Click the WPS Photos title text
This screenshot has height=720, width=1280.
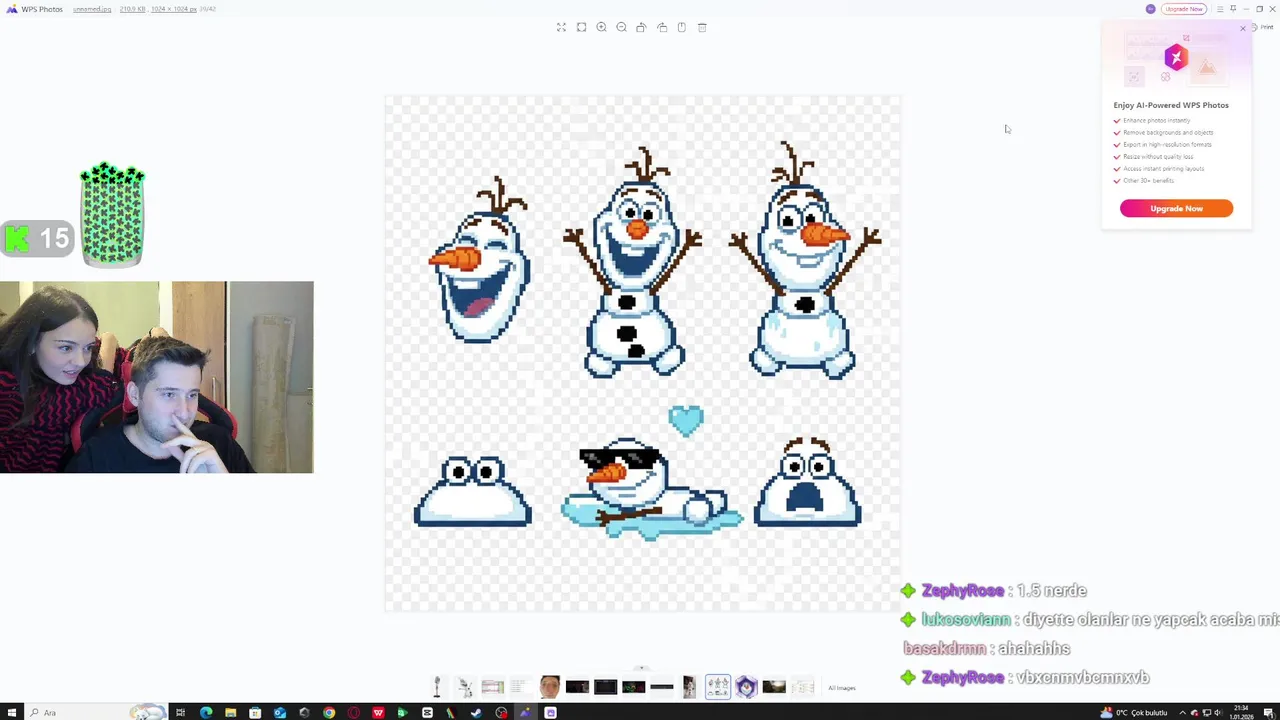(42, 9)
